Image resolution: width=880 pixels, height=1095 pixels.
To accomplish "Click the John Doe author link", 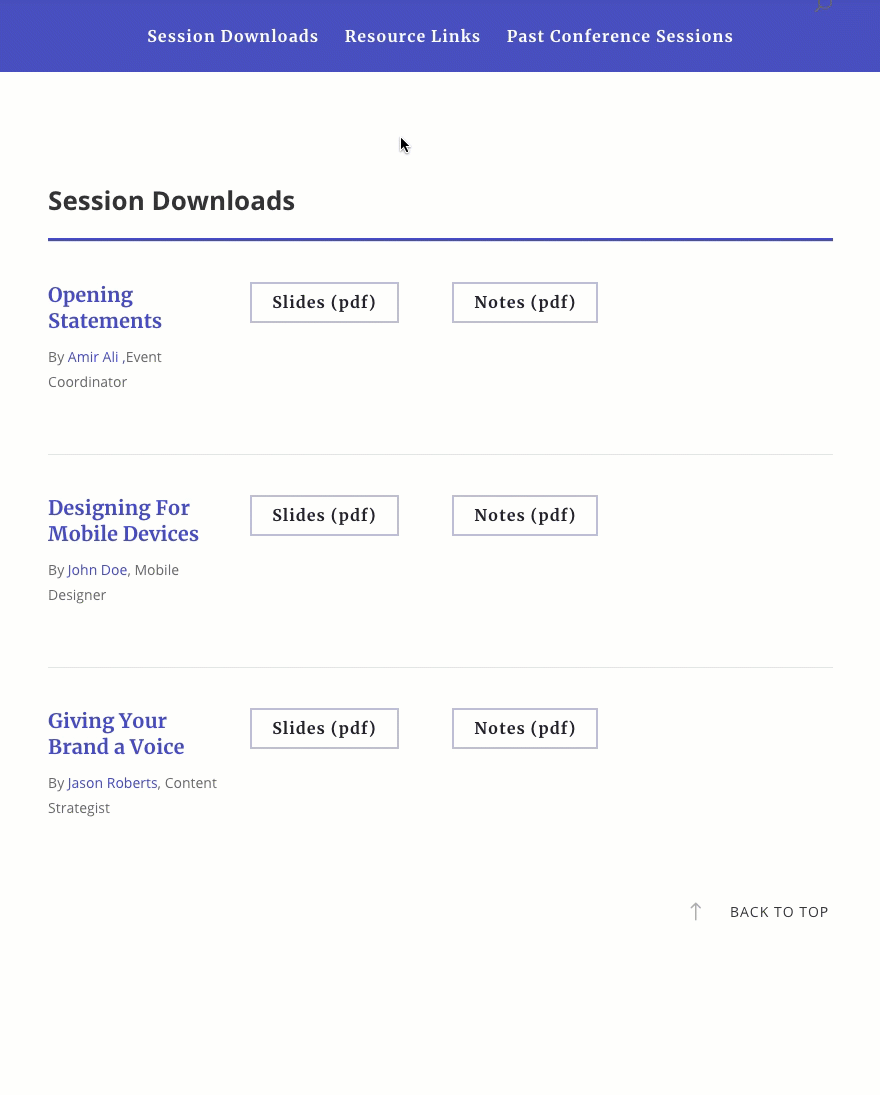I will (97, 569).
